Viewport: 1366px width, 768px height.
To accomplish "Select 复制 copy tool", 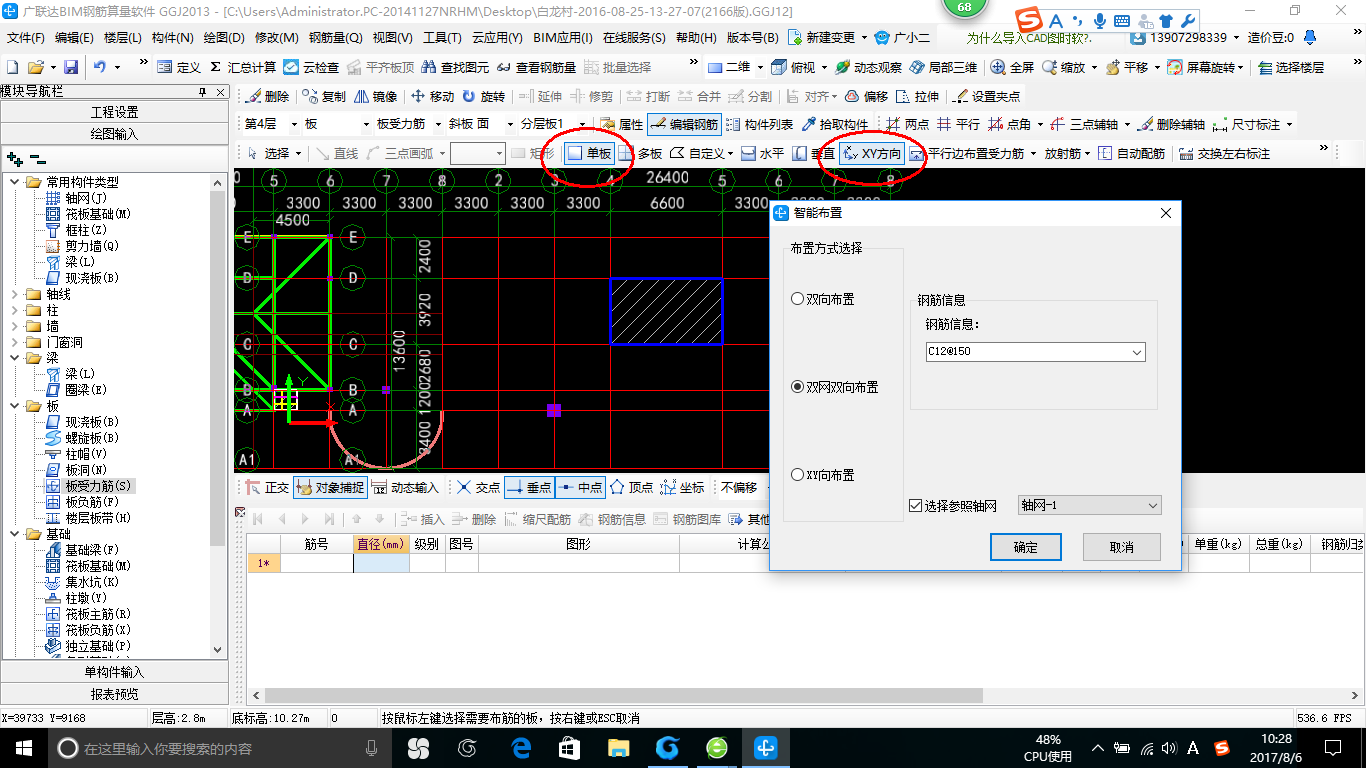I will (324, 97).
